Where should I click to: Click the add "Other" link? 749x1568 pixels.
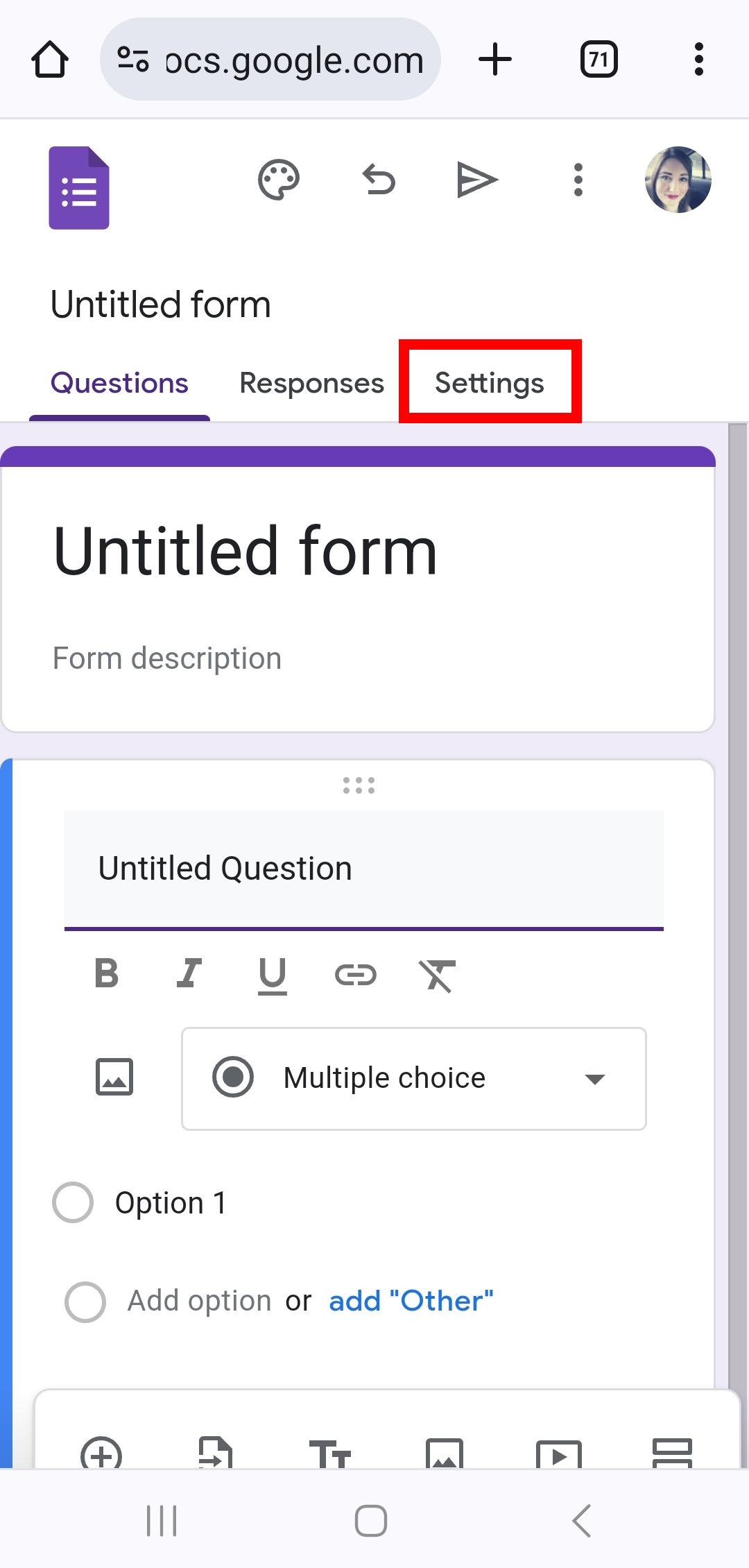[x=411, y=1301]
